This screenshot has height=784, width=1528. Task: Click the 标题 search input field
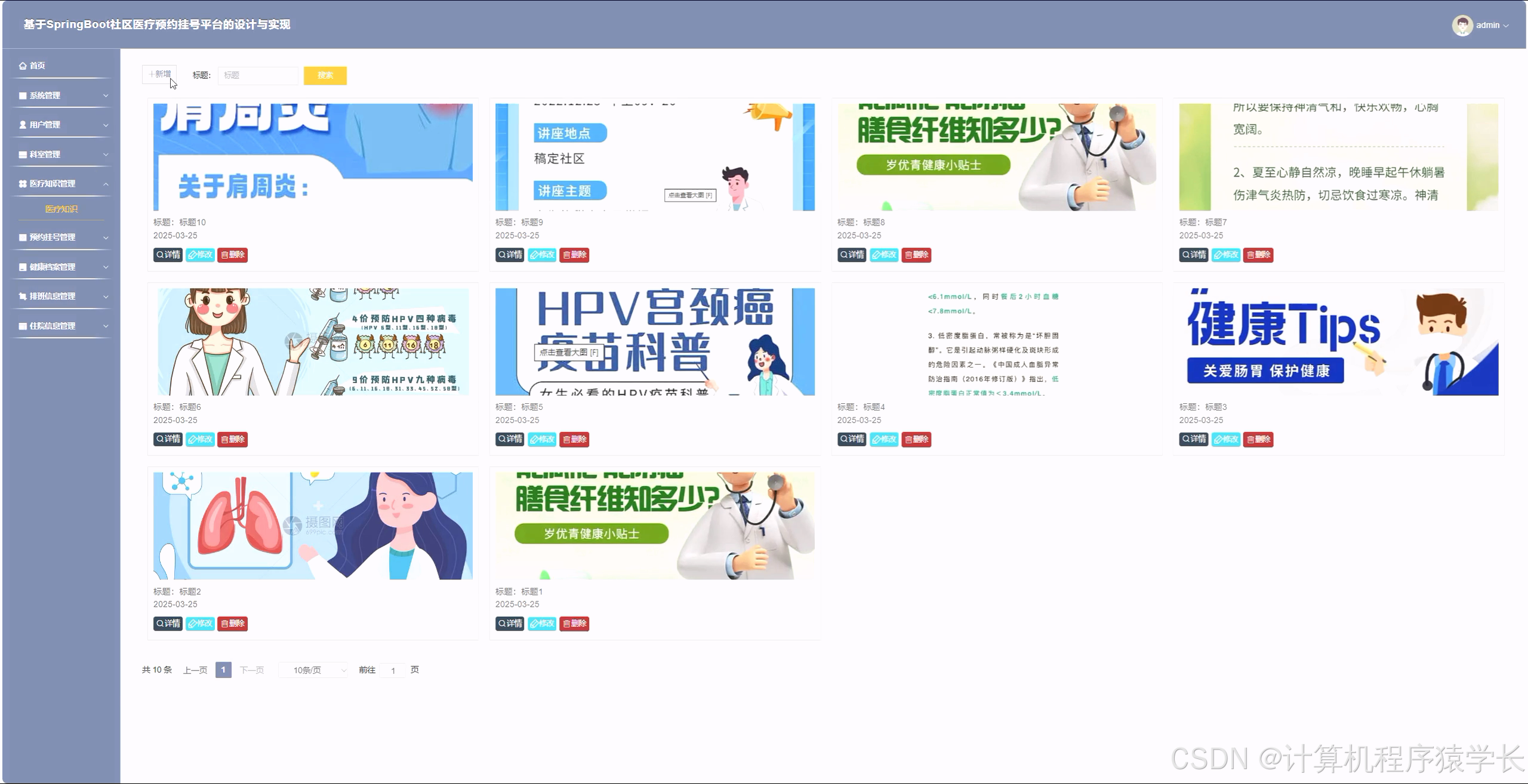[258, 76]
